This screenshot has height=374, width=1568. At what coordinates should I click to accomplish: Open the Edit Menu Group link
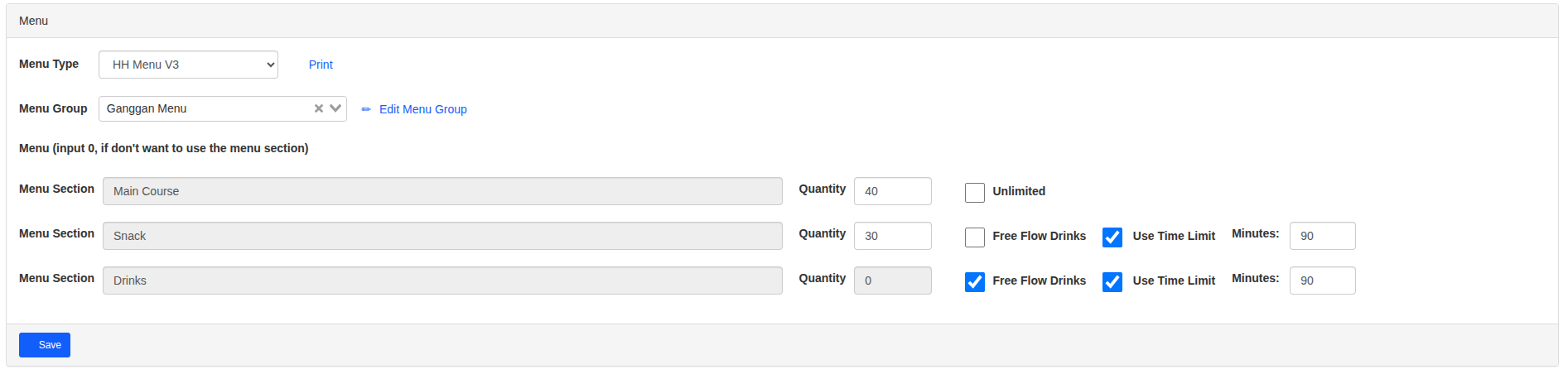coord(422,109)
